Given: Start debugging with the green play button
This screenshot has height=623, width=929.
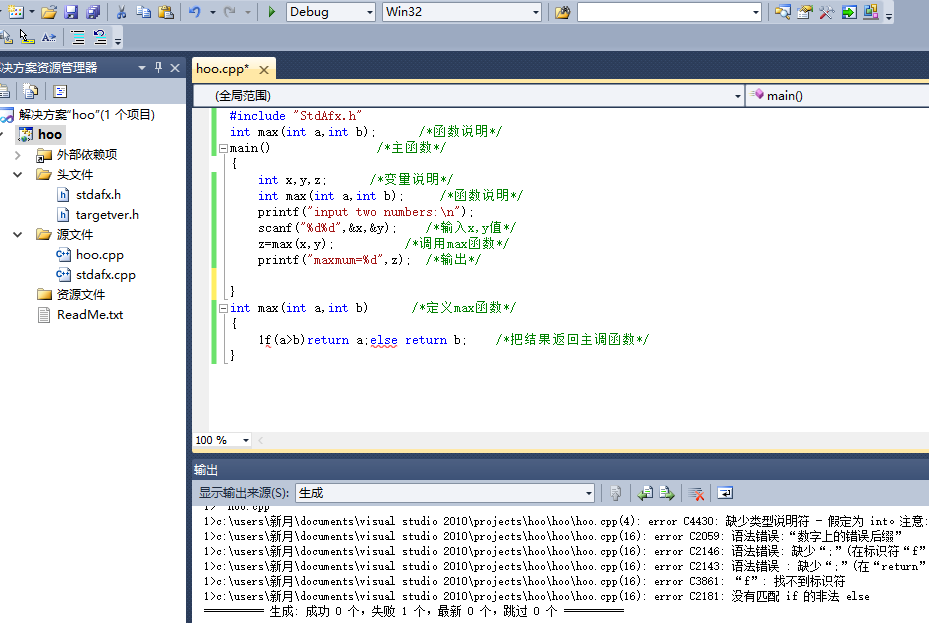Looking at the screenshot, I should 271,12.
